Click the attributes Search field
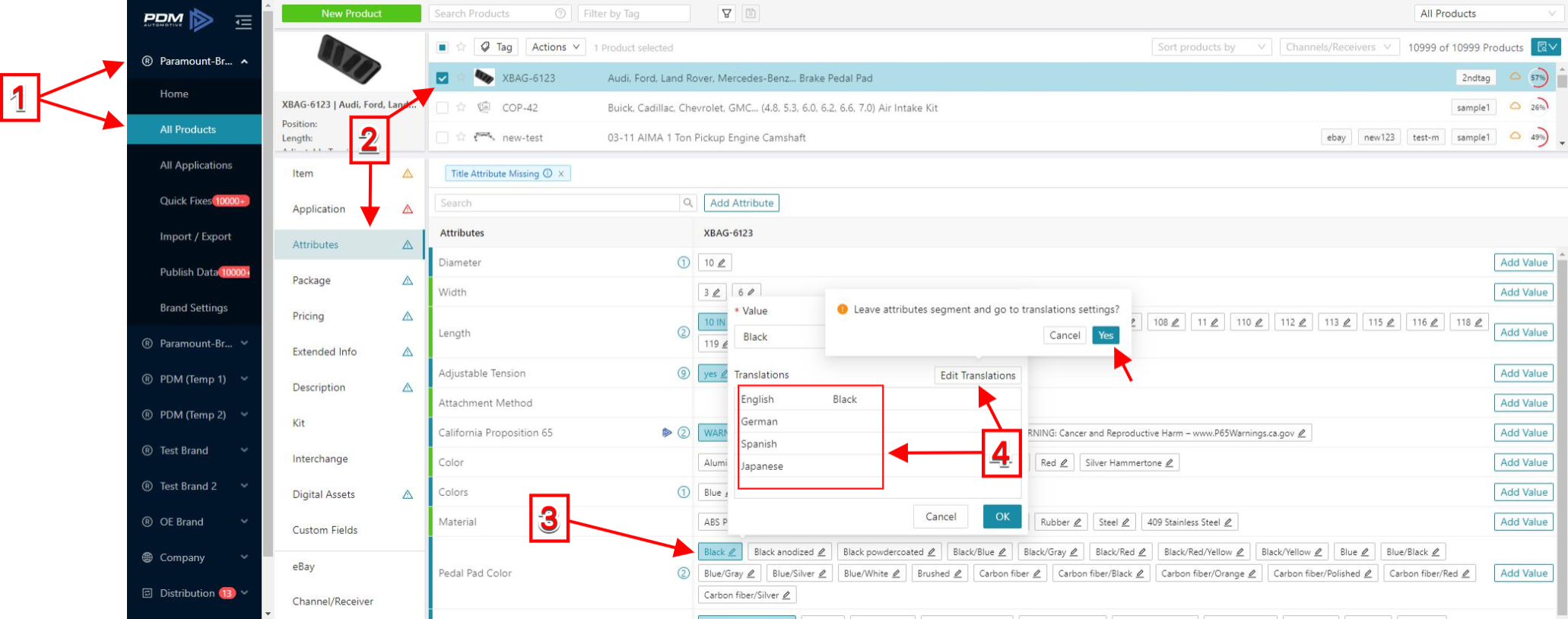The height and width of the screenshot is (619, 1568). click(x=557, y=203)
